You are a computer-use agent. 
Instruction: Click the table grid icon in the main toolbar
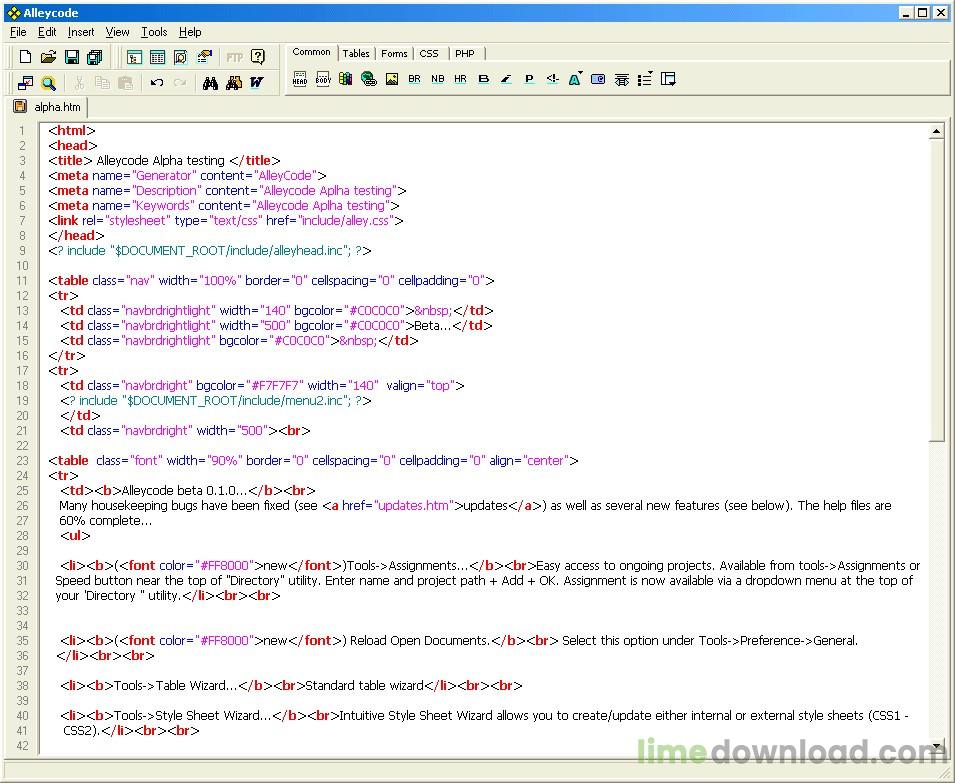pos(157,57)
